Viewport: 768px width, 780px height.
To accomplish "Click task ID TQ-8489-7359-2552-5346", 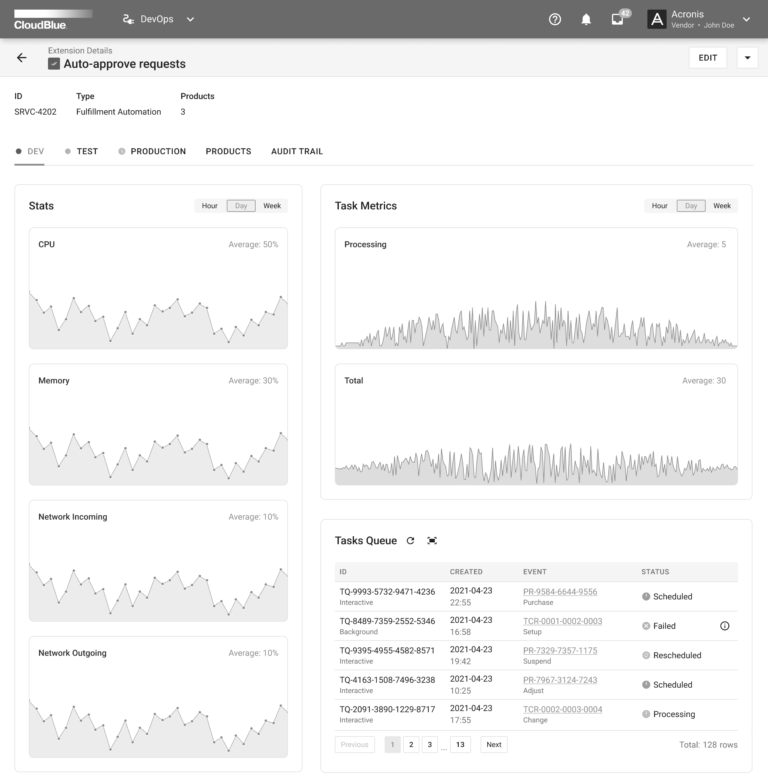I will coord(387,621).
